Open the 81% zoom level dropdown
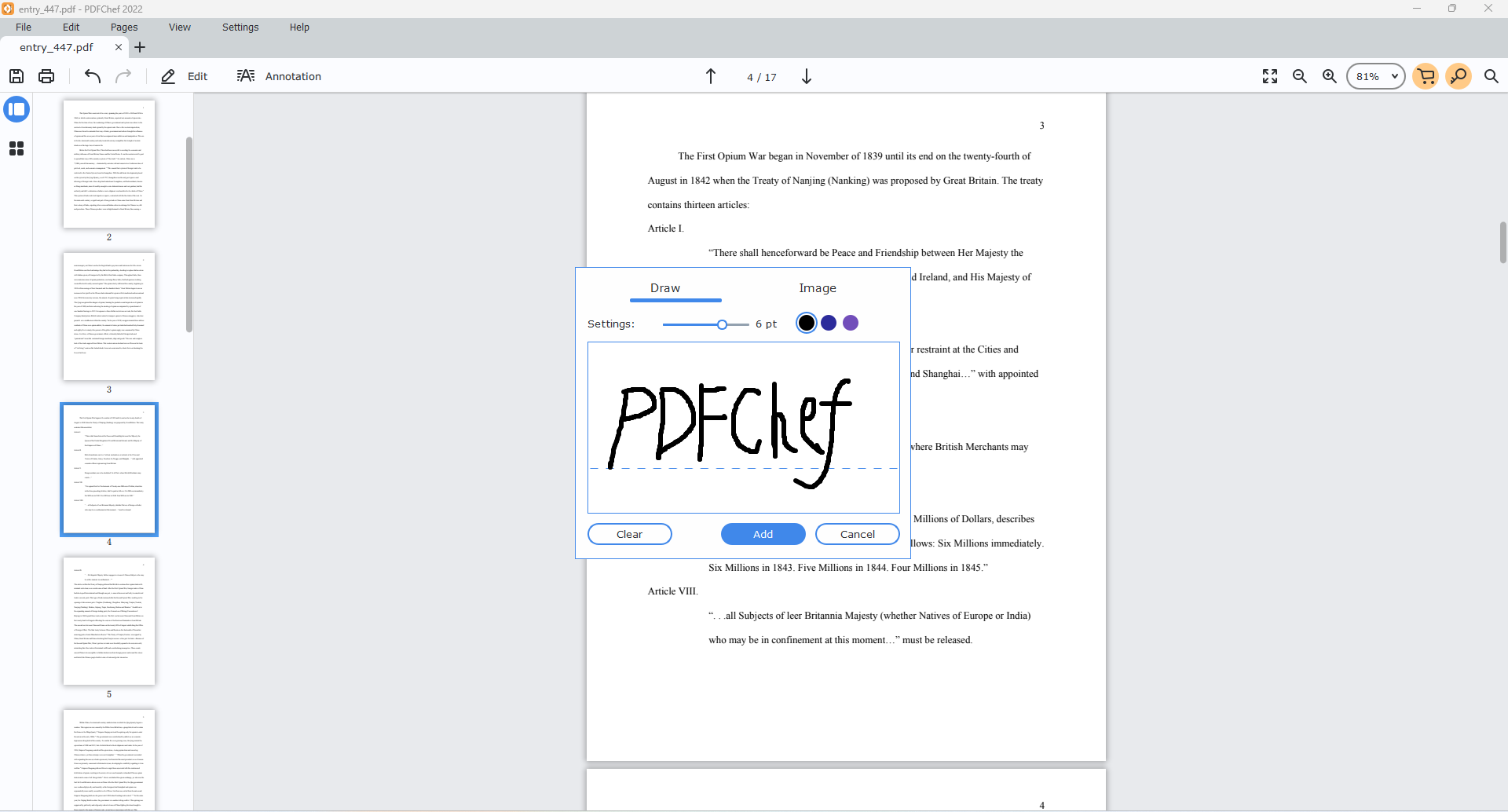 click(1376, 76)
